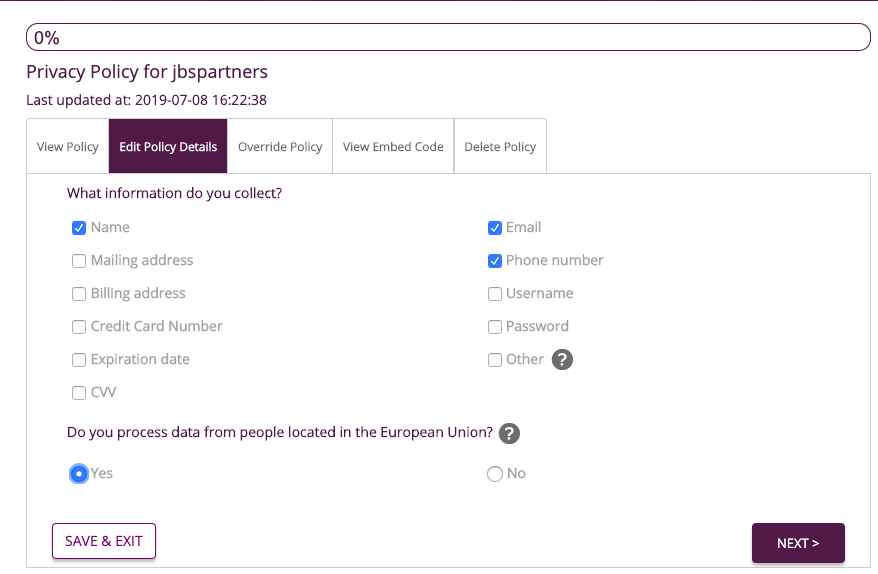
Task: Tick the CVV checkbox
Action: (79, 393)
